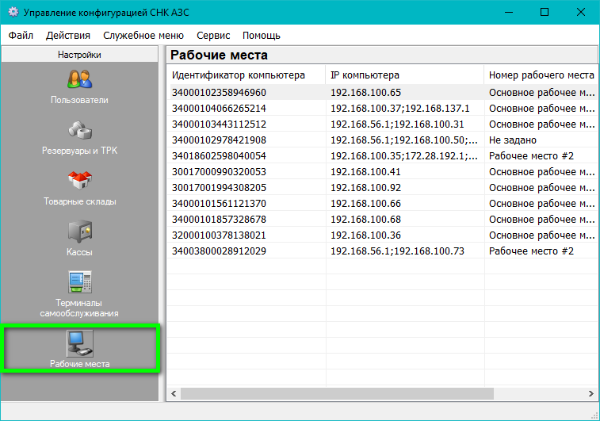Click Номер рабочего места column header
The image size is (600, 421).
[541, 76]
